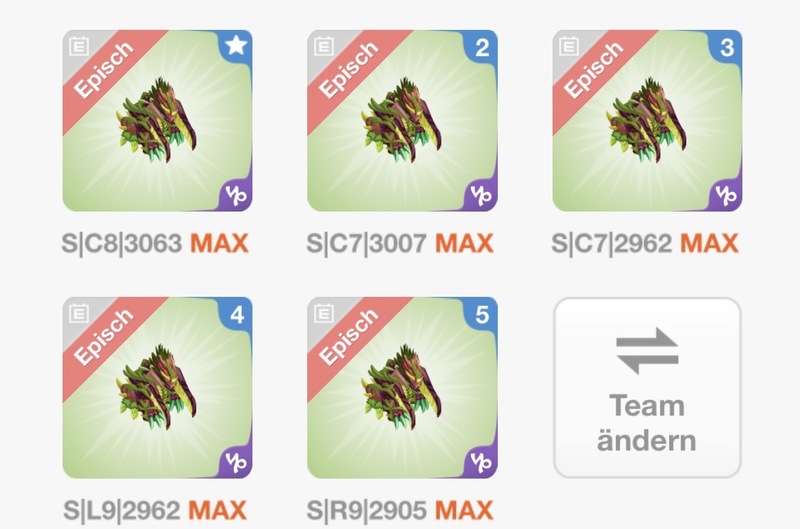Click the number 2 slot badge

[x=481, y=47]
